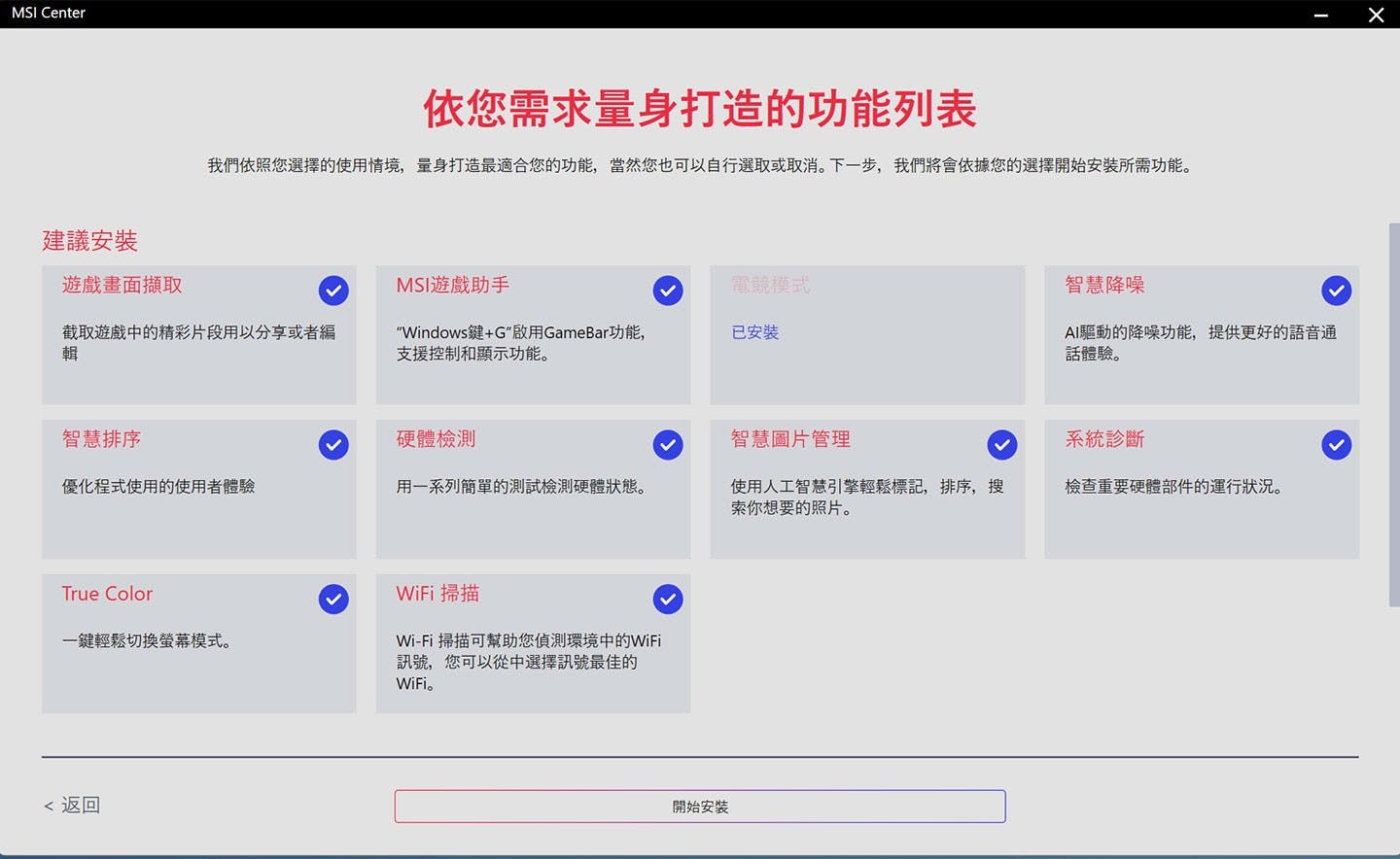This screenshot has width=1400, height=859.
Task: Minimize the MSI Center window
Action: 1321,15
